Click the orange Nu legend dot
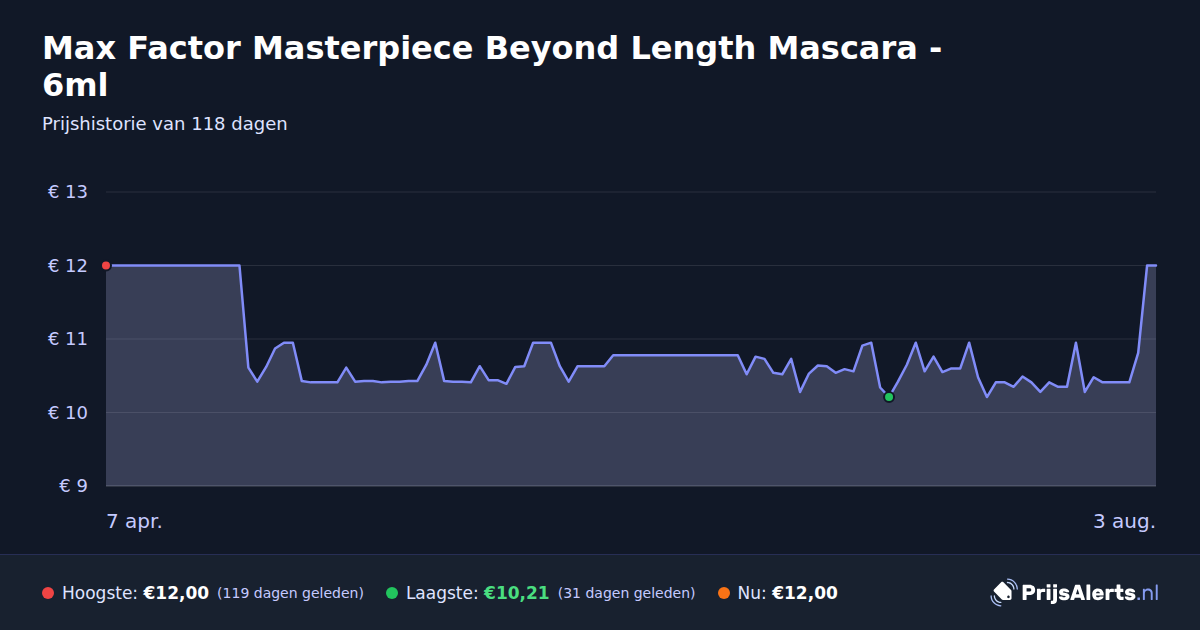 click(x=724, y=593)
